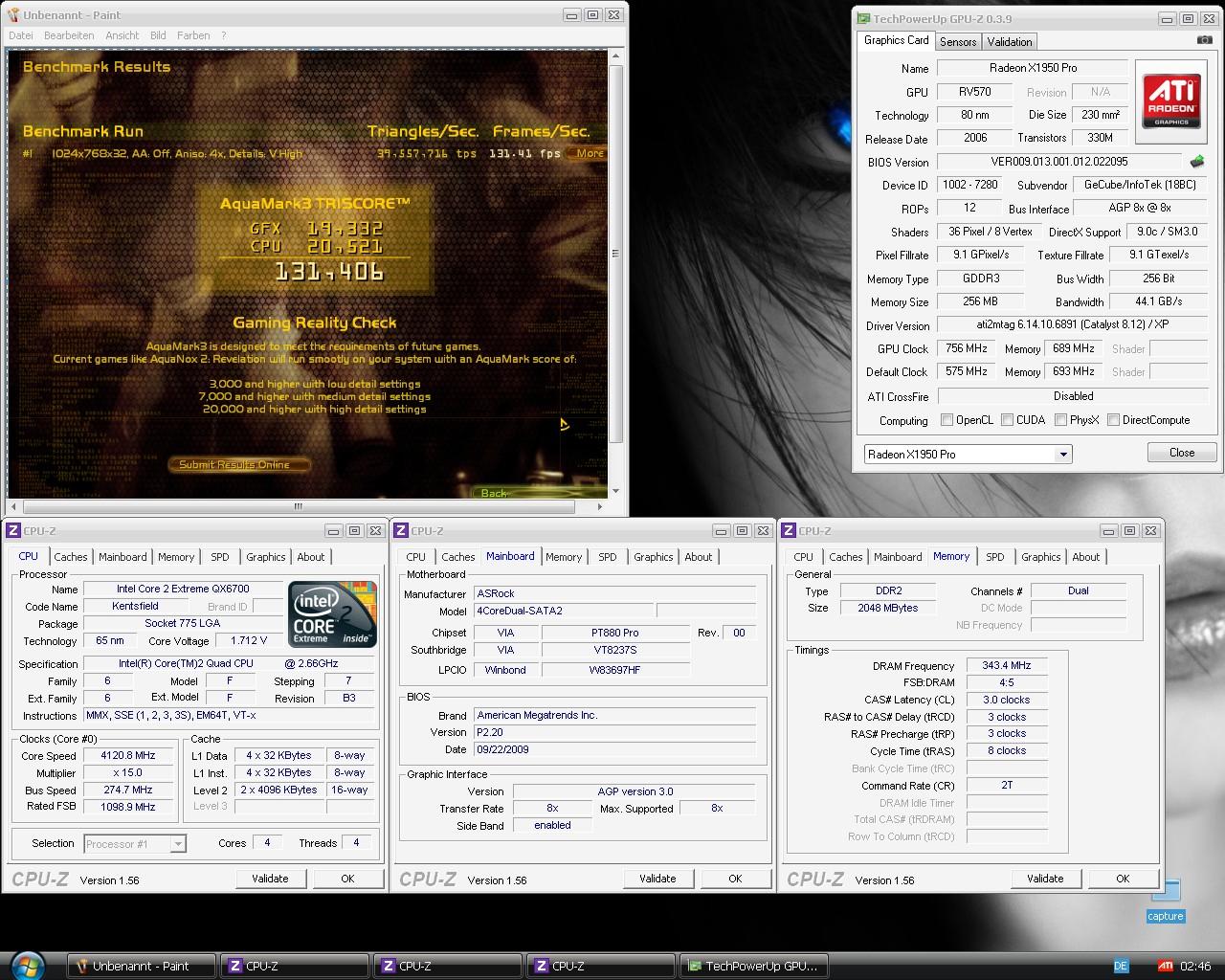Enable the CUDA checkbox
Screen dimensions: 1225x980
(x=1007, y=420)
